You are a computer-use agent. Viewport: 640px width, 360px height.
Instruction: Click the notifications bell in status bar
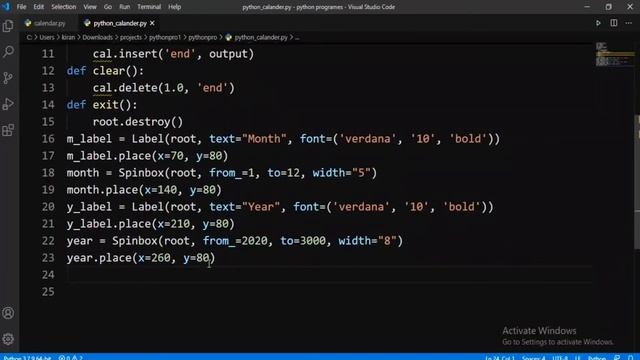pos(631,358)
